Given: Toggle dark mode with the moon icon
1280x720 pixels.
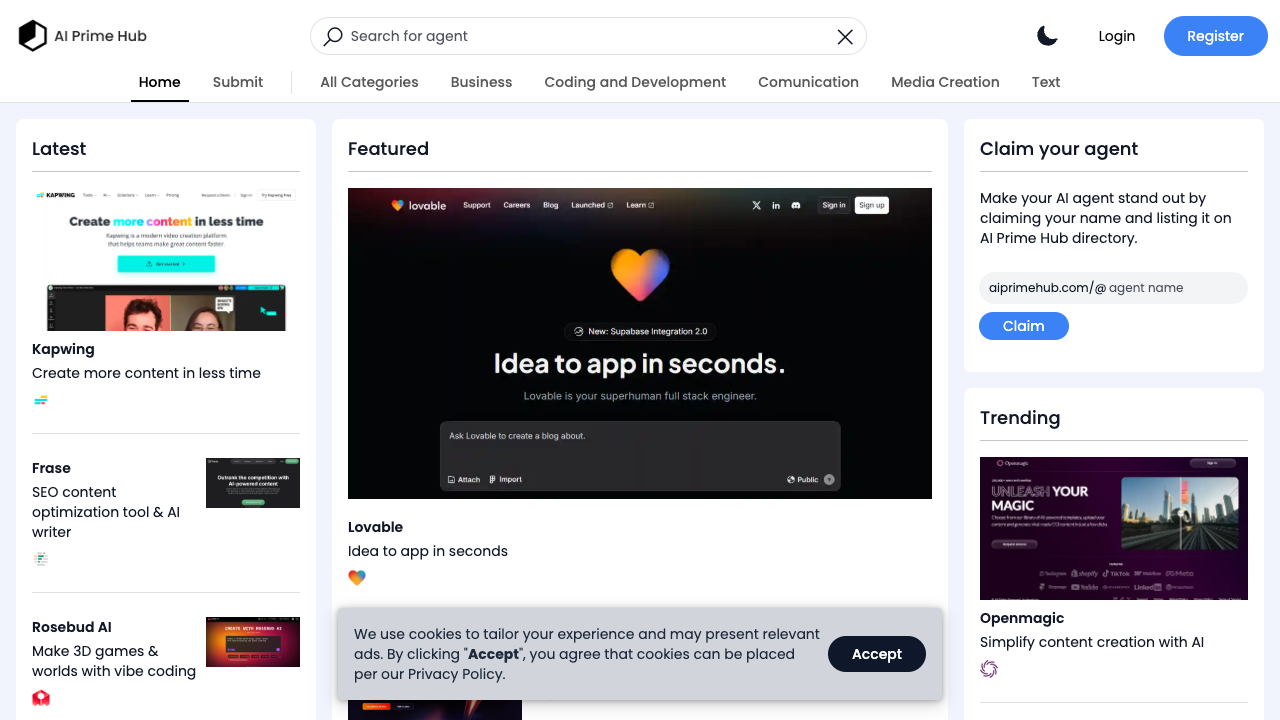Looking at the screenshot, I should click(1047, 35).
